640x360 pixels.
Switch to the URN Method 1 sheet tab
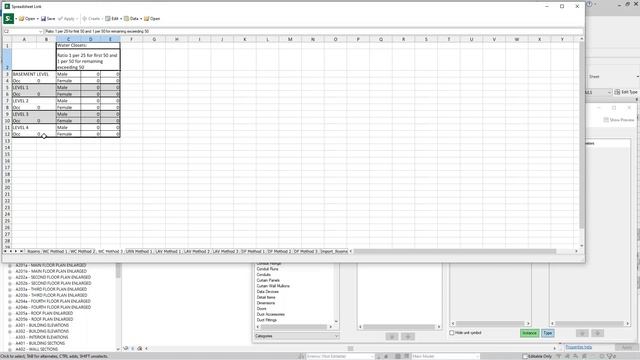click(139, 251)
